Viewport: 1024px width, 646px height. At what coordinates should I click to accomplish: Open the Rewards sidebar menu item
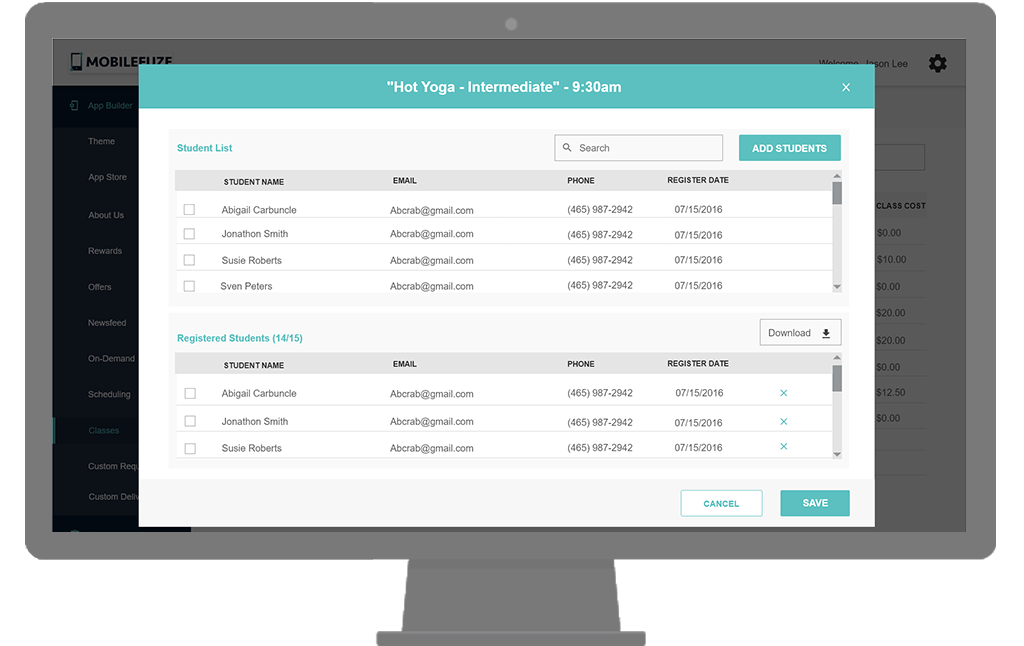tap(105, 251)
